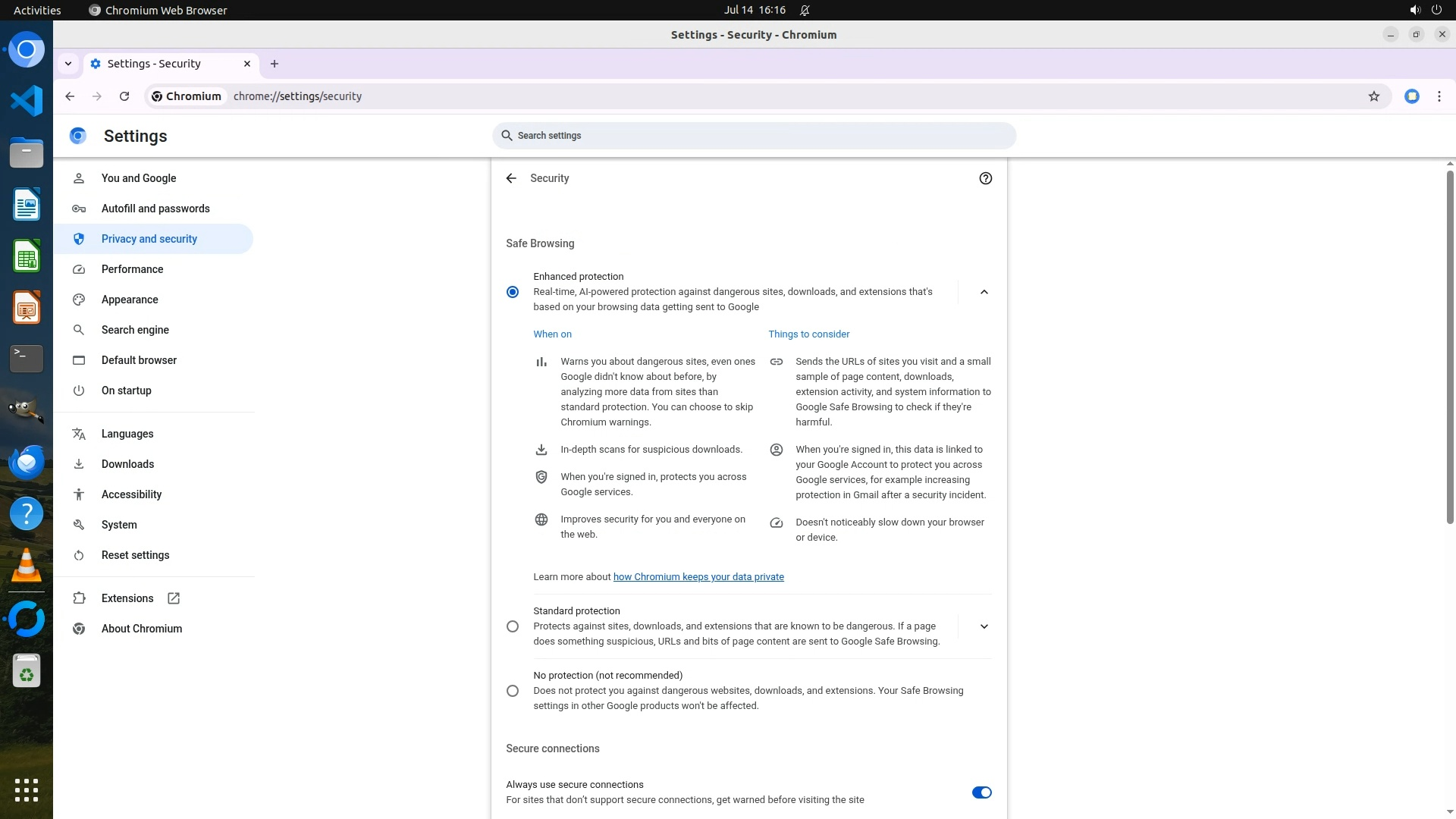Click the page's vertical scrollbar thumb
This screenshot has height=819, width=1456.
coord(1449,346)
